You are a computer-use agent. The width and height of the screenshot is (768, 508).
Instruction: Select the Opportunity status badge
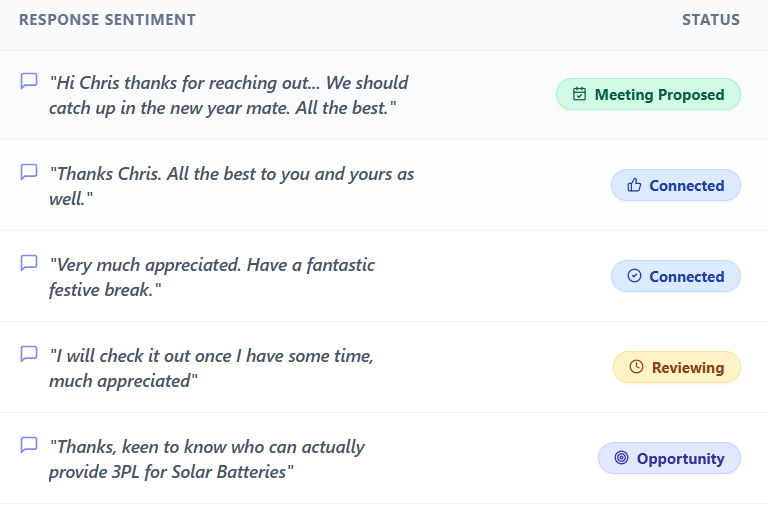click(x=669, y=459)
